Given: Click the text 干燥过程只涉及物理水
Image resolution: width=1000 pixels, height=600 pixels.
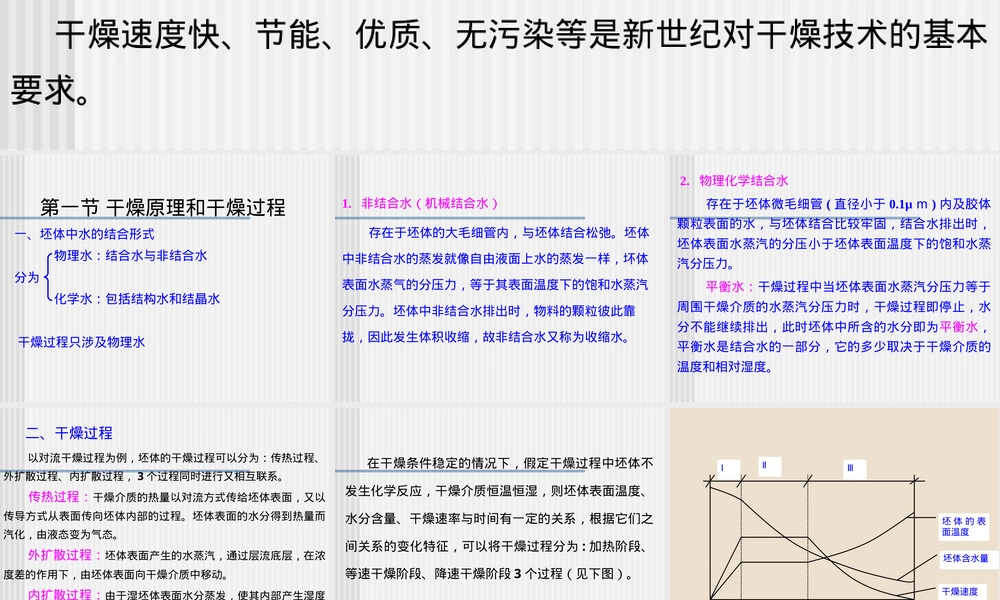Looking at the screenshot, I should coord(82,342).
